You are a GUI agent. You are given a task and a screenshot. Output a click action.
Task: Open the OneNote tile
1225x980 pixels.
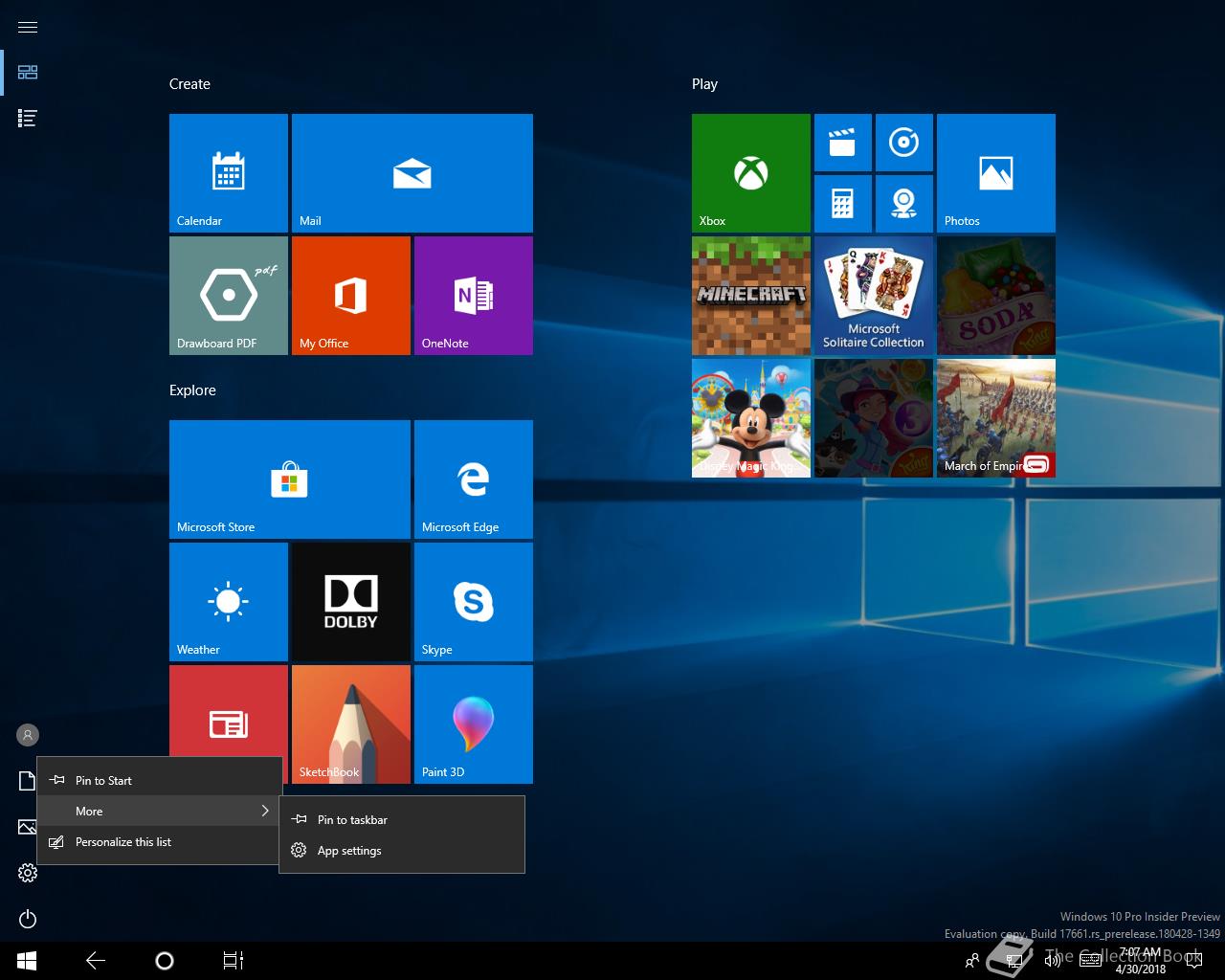pyautogui.click(x=474, y=296)
